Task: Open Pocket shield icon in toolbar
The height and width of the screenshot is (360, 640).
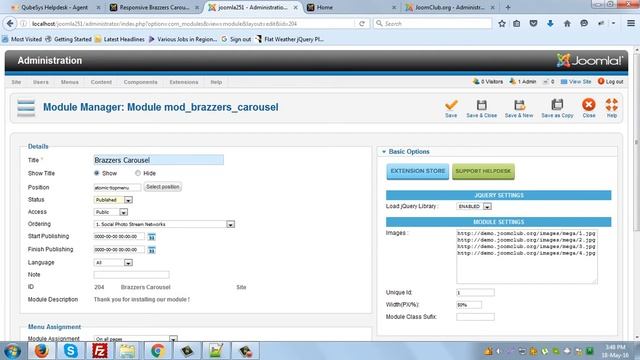Action: click(x=533, y=24)
